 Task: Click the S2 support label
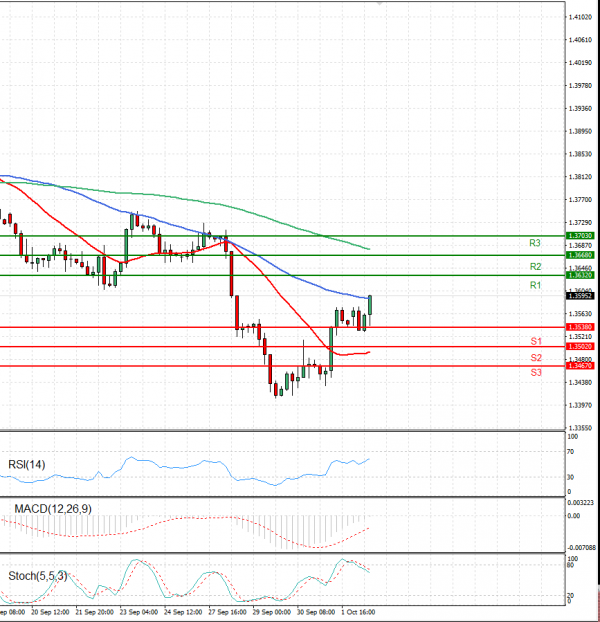536,358
